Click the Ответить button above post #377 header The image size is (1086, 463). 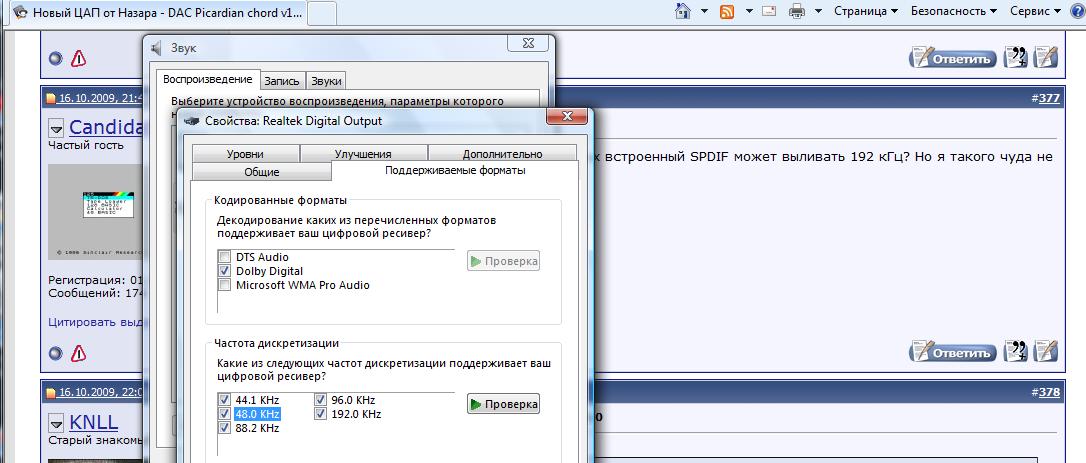coord(954,58)
